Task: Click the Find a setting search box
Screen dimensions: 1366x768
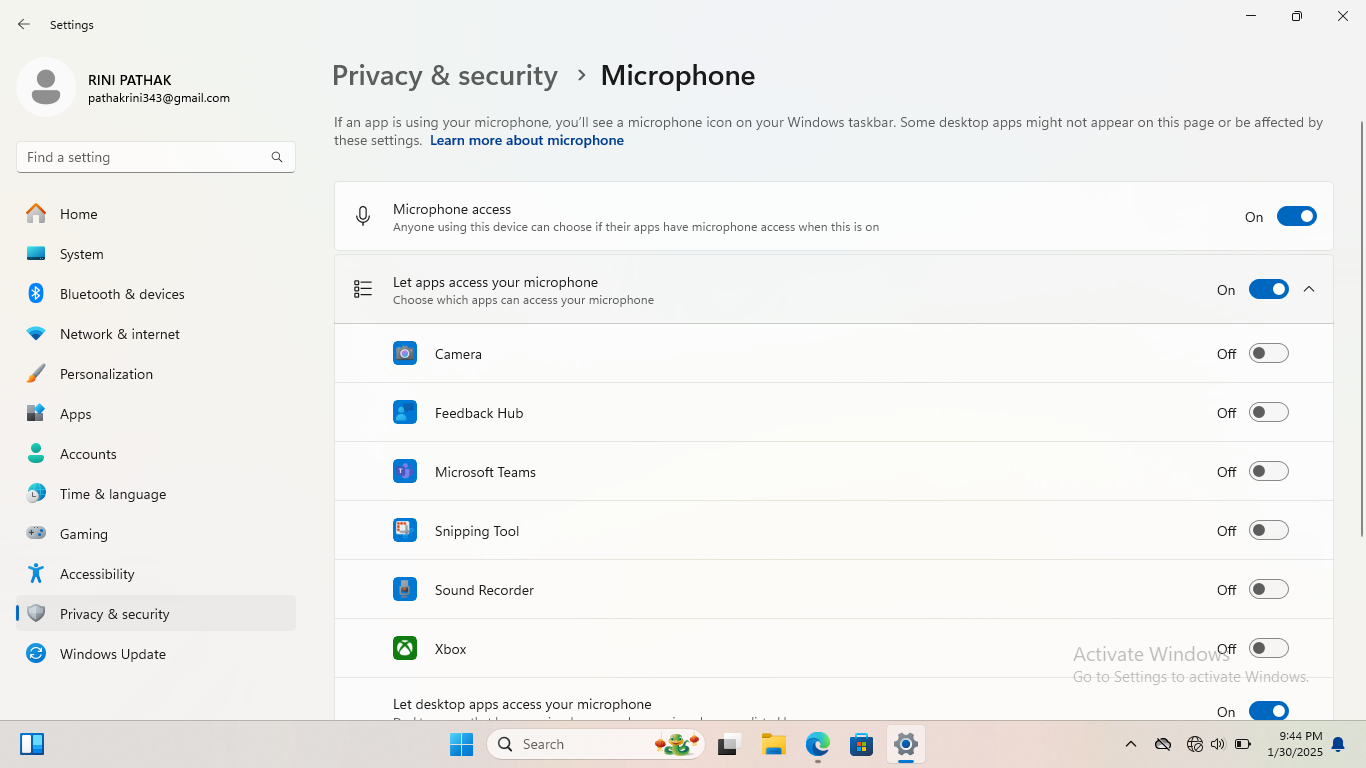Action: (145, 157)
